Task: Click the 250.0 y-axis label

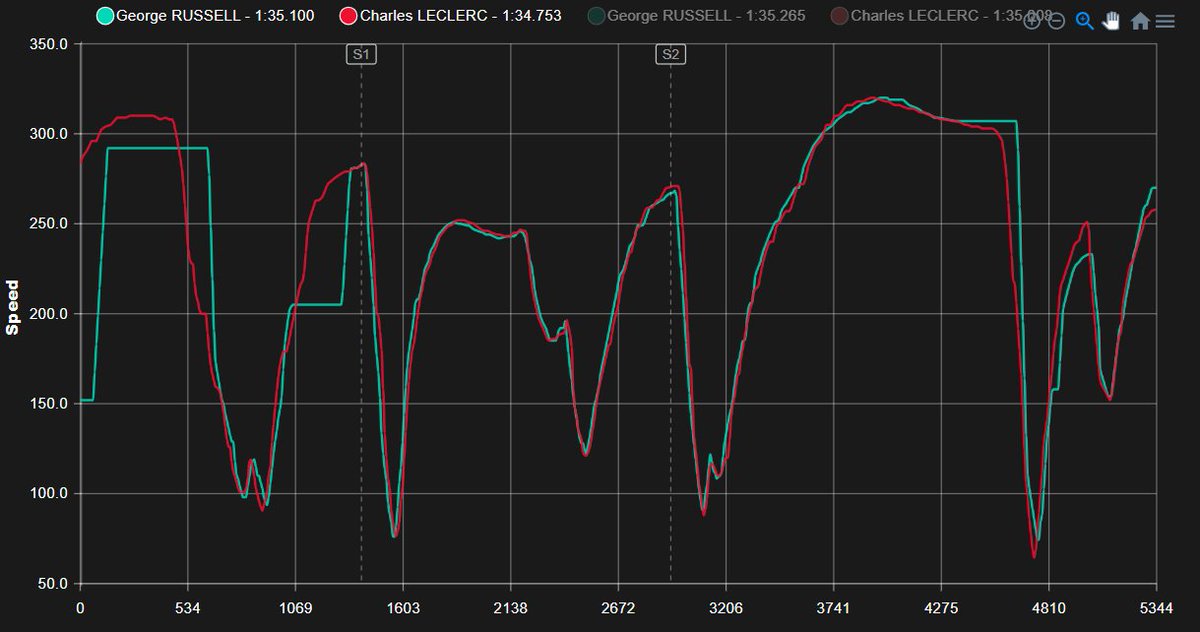Action: point(48,224)
